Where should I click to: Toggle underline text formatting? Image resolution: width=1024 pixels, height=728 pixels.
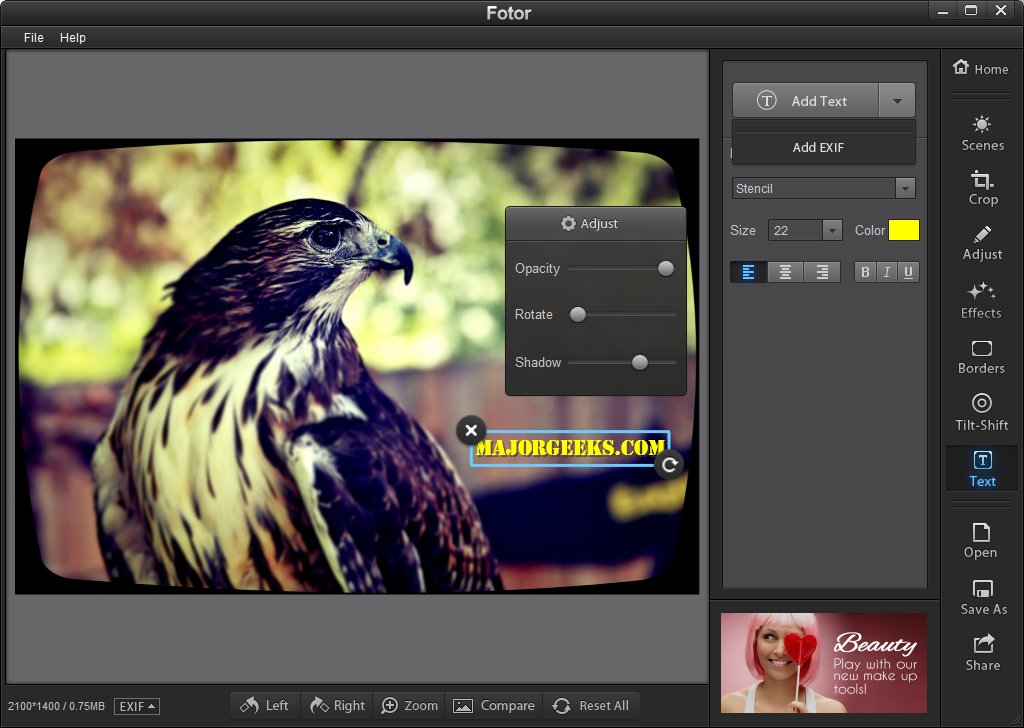click(x=908, y=272)
